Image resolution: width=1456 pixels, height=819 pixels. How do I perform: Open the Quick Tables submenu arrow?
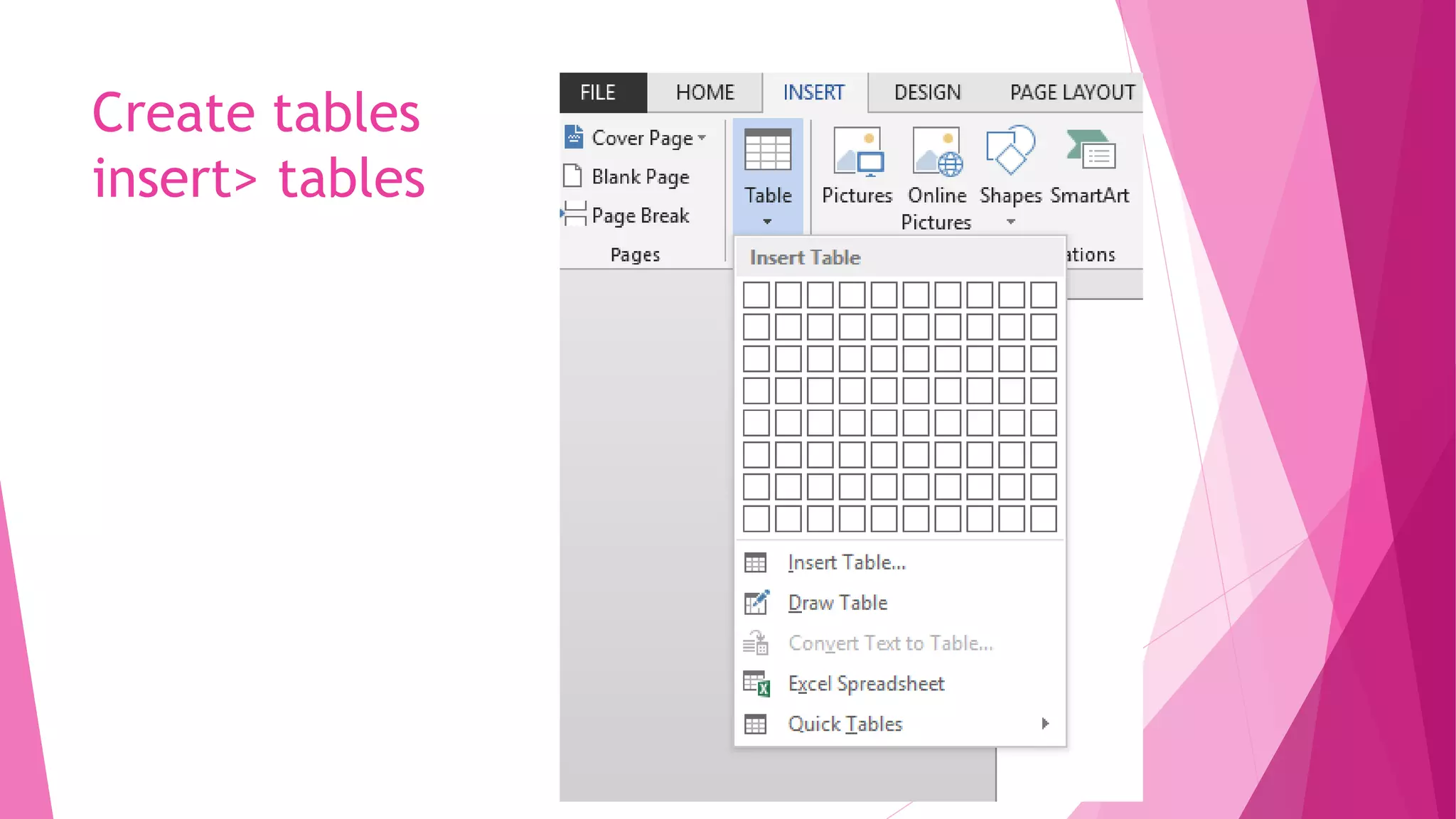(x=1045, y=724)
